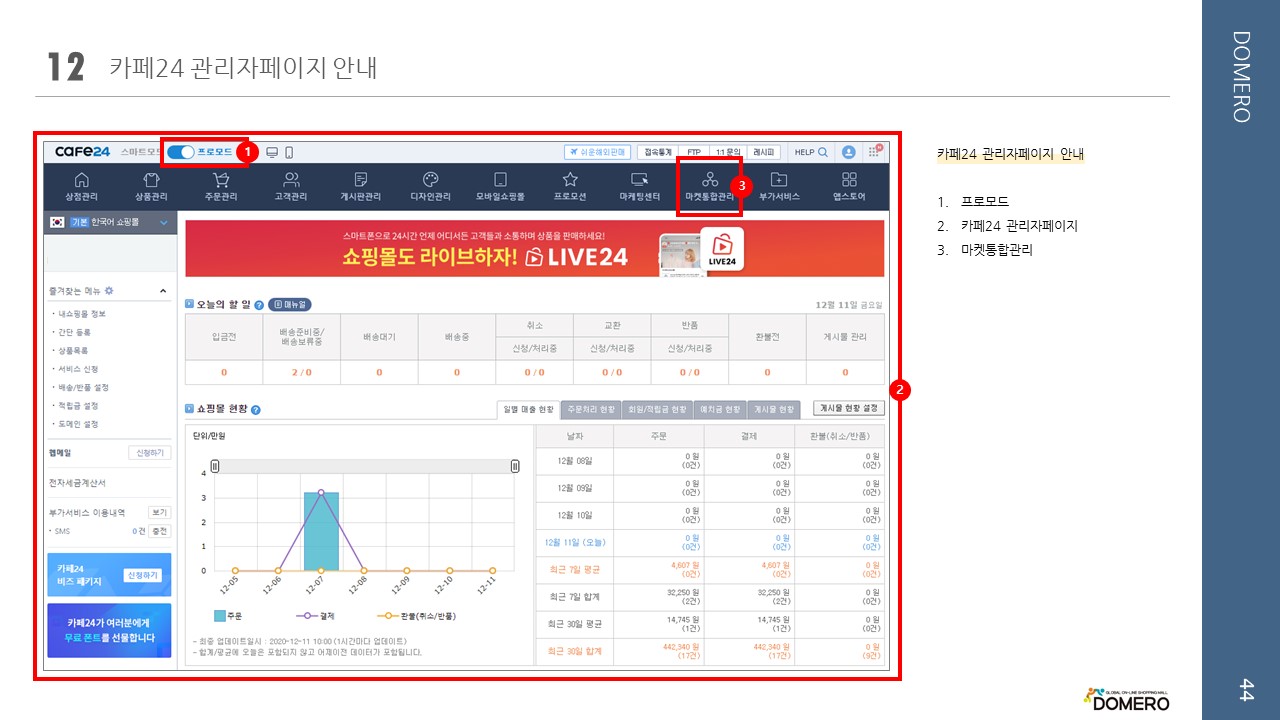Click the 레시피 button
Screen dimensions: 1280x720
pos(765,152)
